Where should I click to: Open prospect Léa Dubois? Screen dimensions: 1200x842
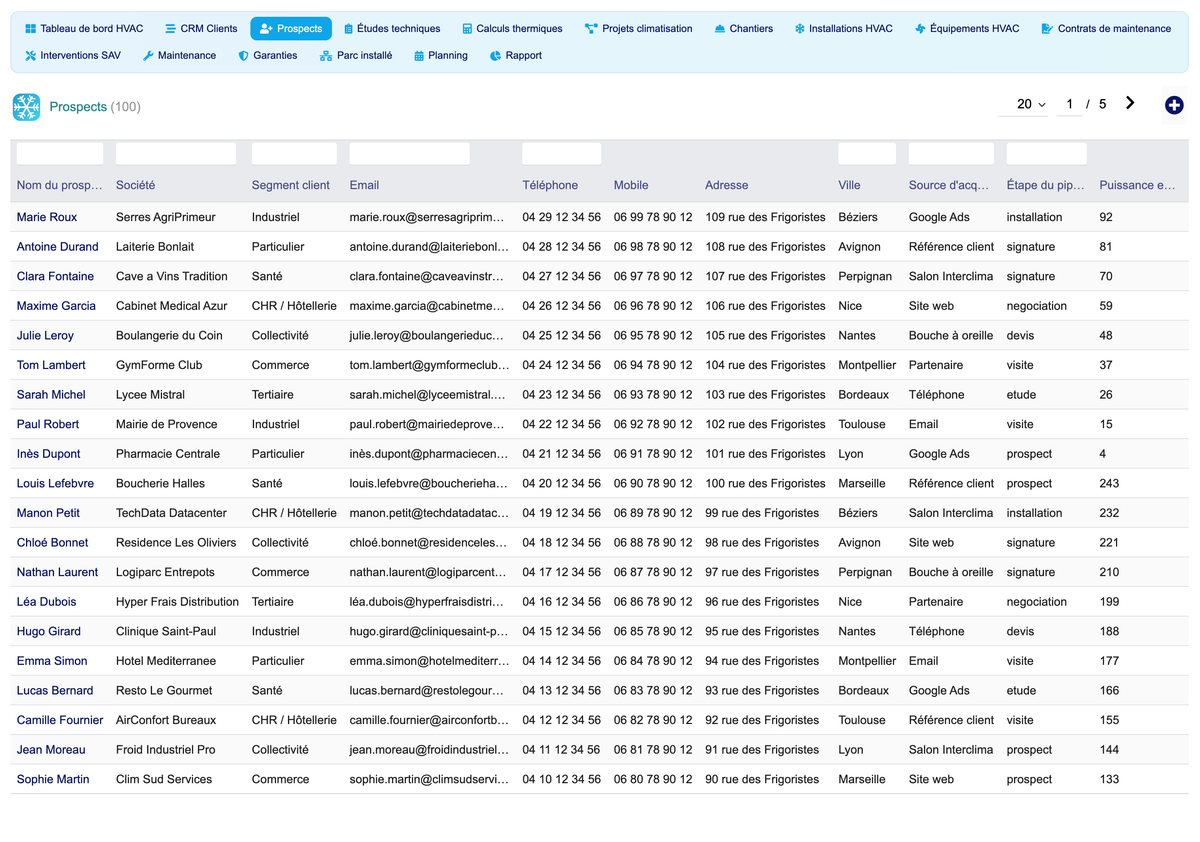(x=46, y=602)
